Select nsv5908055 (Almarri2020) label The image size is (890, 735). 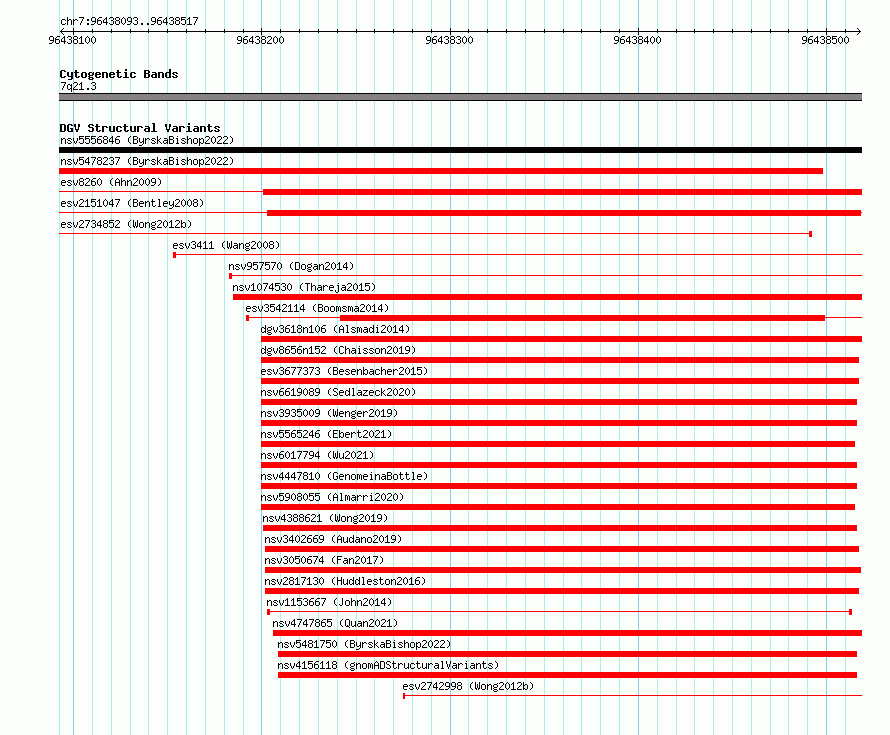coord(332,497)
